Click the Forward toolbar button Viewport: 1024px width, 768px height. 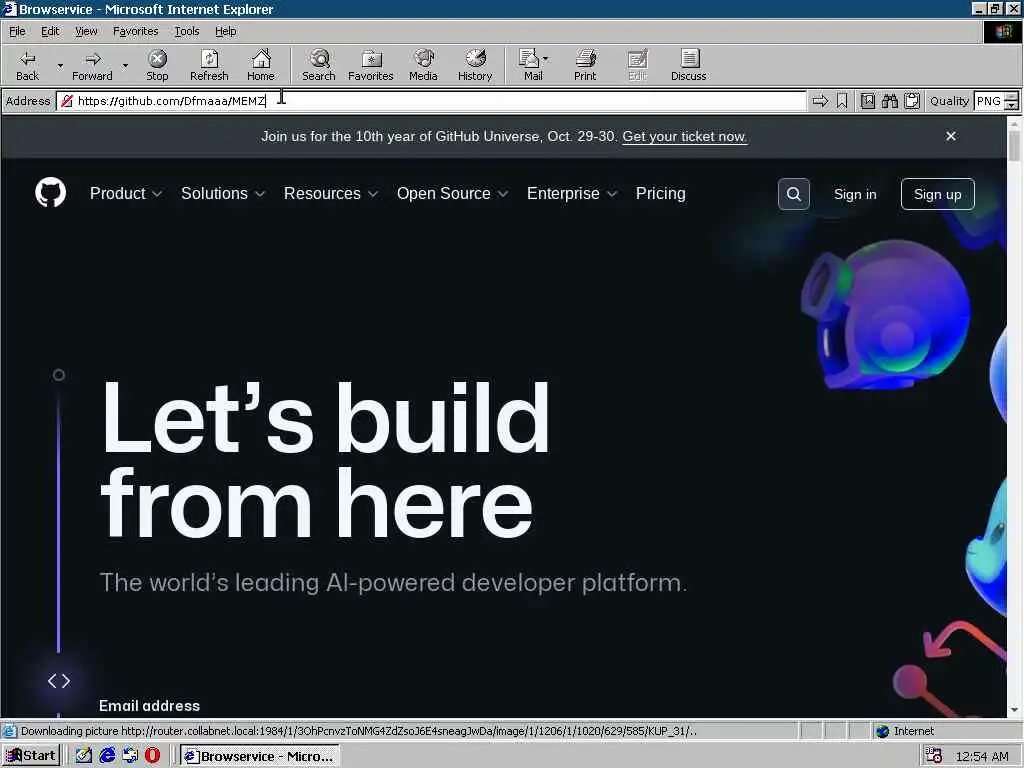(92, 65)
